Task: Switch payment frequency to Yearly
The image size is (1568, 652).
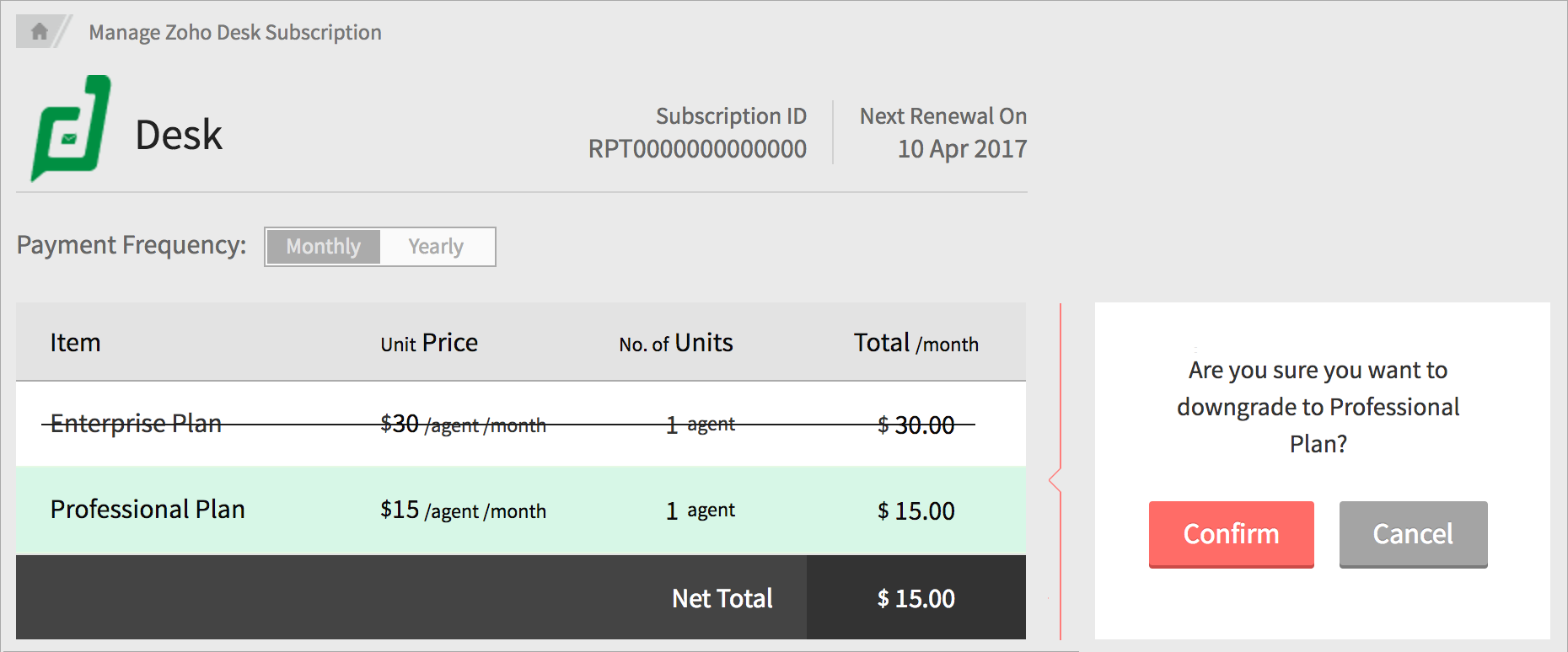Action: (436, 247)
